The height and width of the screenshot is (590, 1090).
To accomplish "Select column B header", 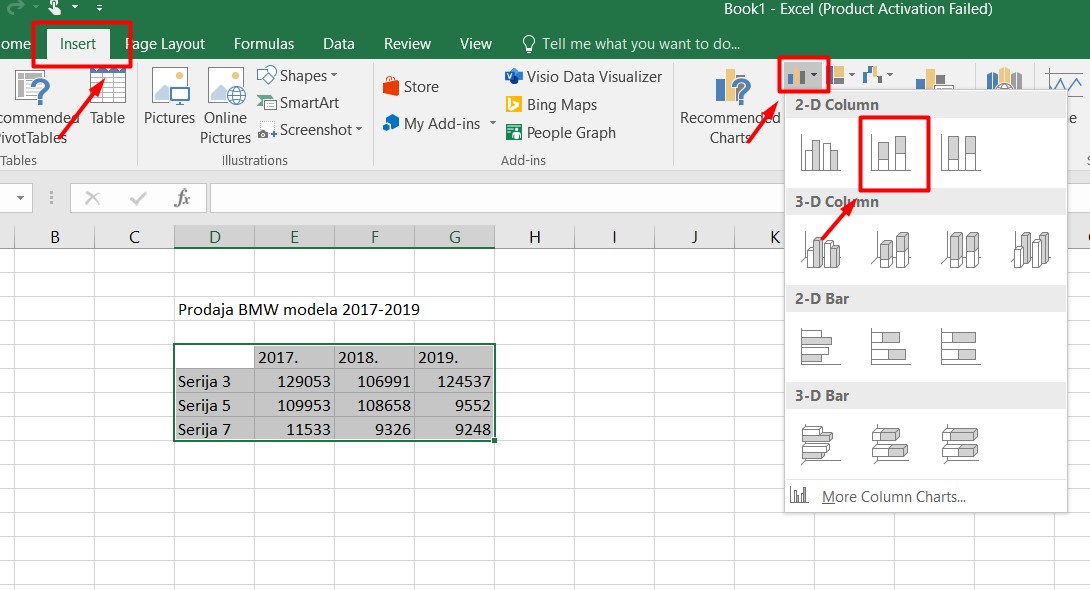I will pos(54,237).
